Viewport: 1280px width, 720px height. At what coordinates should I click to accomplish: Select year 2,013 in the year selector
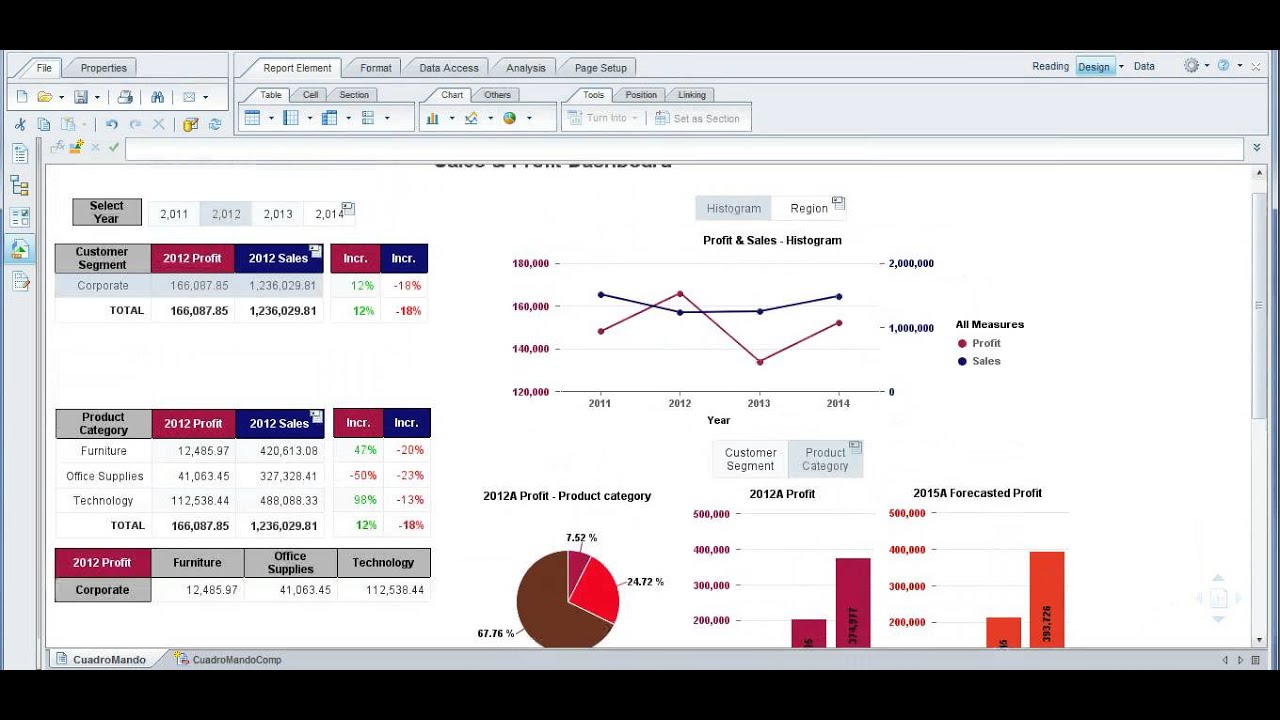pyautogui.click(x=278, y=214)
